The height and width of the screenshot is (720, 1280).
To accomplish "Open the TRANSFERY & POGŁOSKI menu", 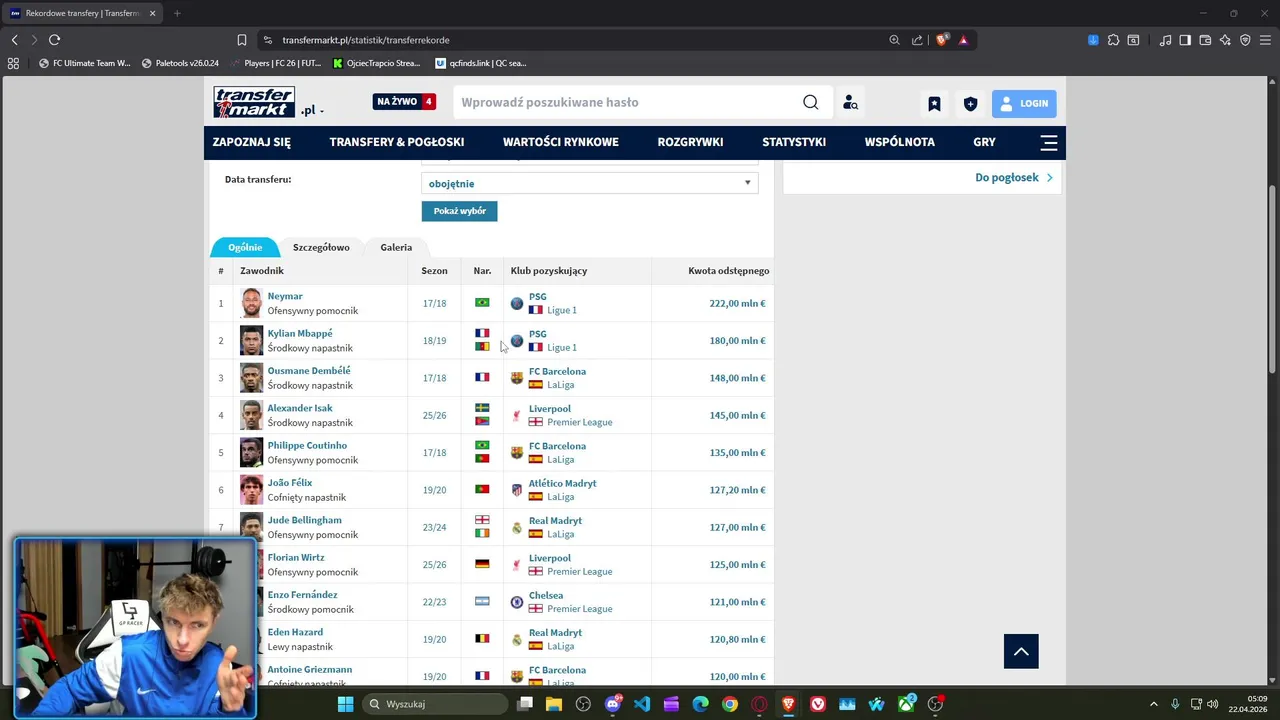I will click(x=397, y=142).
